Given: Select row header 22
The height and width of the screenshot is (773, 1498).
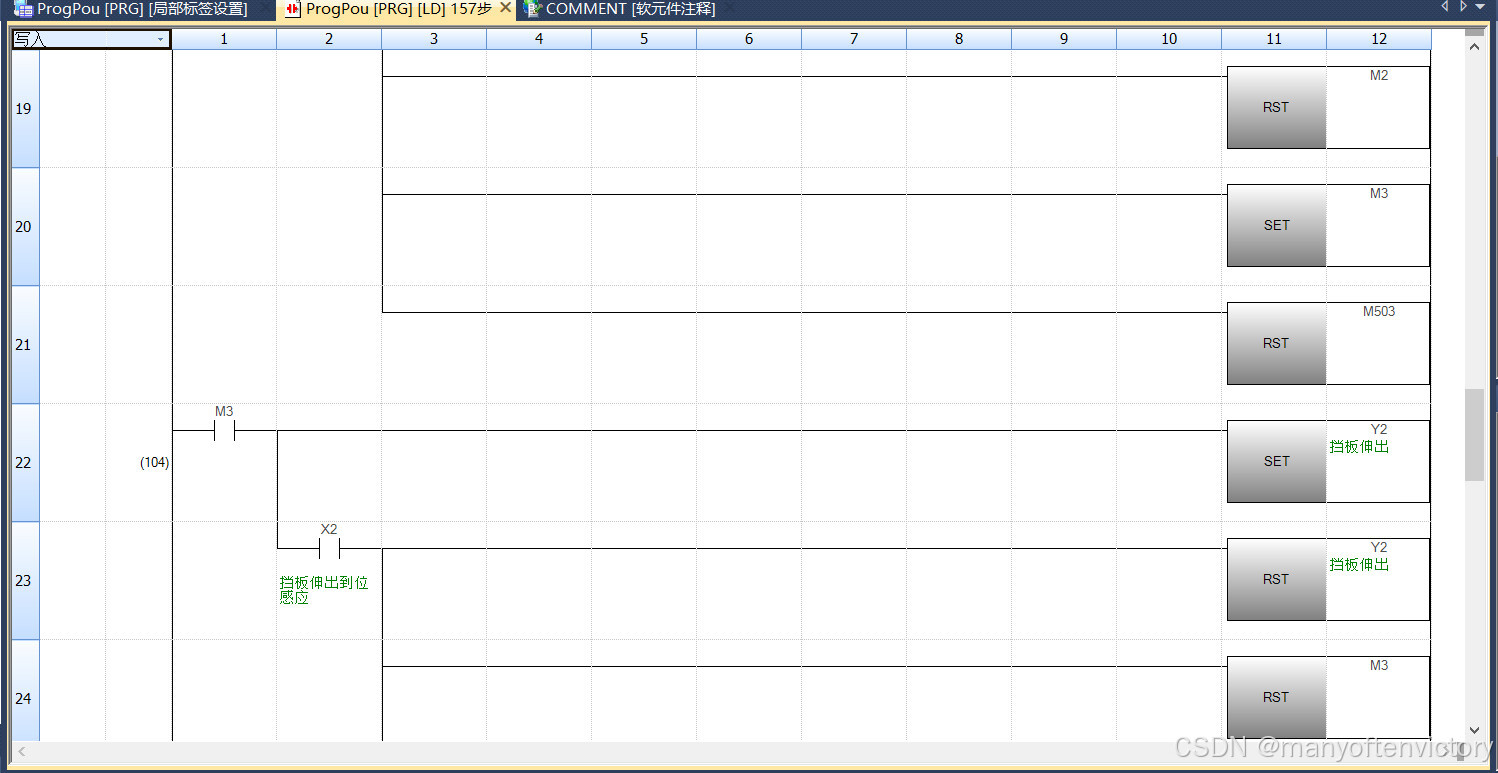Looking at the screenshot, I should [x=24, y=463].
